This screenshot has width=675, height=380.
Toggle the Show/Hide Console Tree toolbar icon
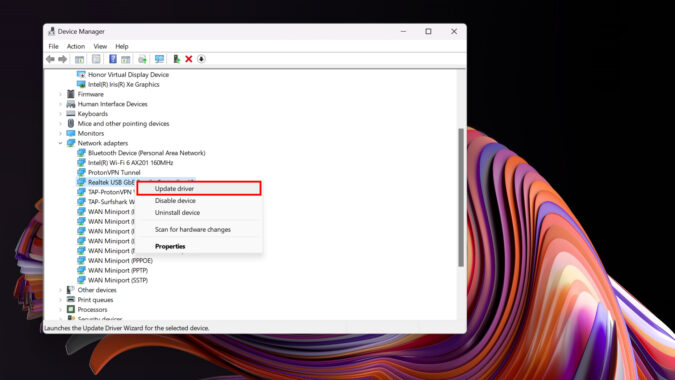click(x=79, y=59)
